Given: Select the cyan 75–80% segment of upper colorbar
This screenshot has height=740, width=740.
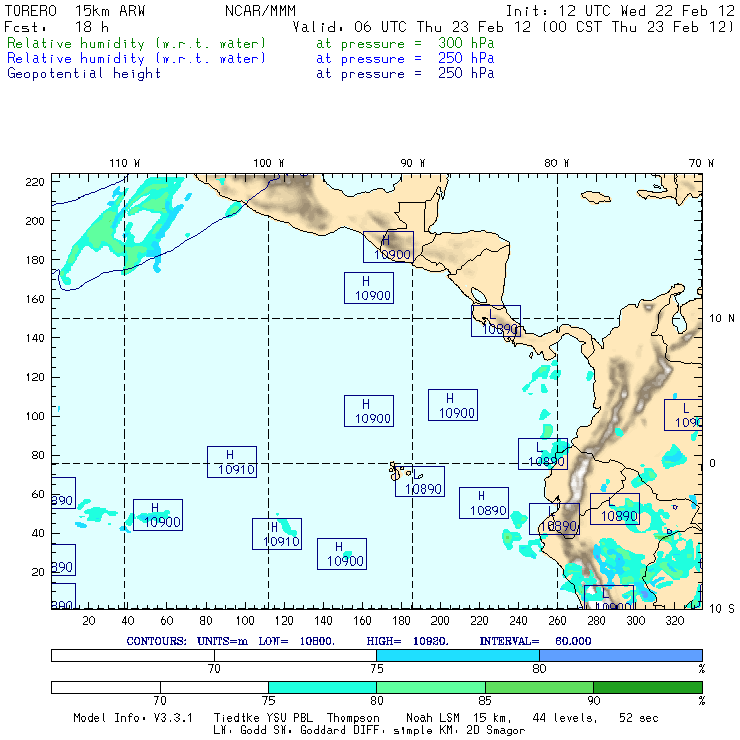Looking at the screenshot, I should (457, 654).
